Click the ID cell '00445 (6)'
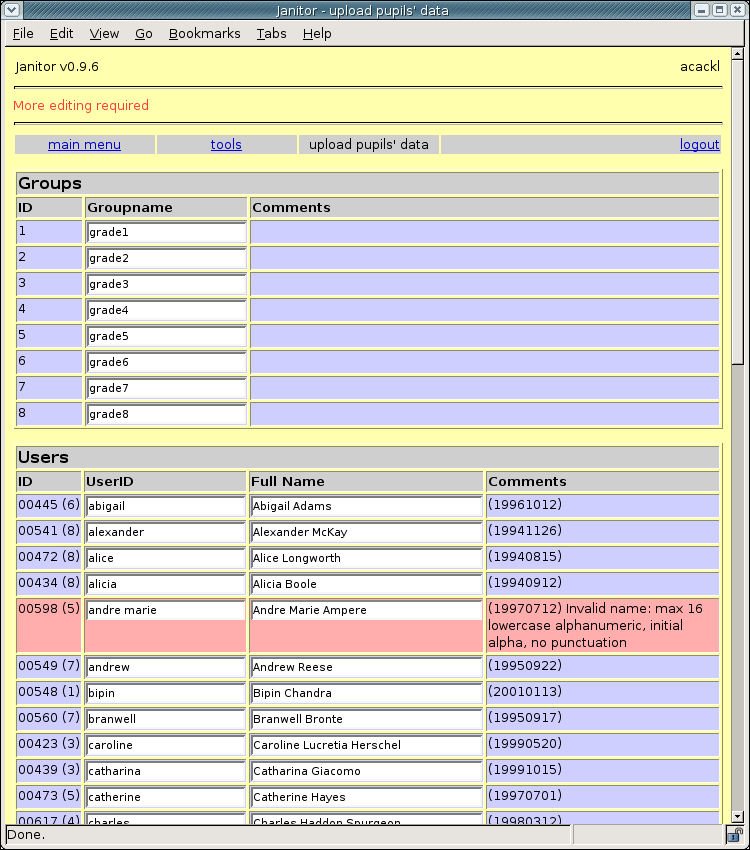 (x=49, y=505)
